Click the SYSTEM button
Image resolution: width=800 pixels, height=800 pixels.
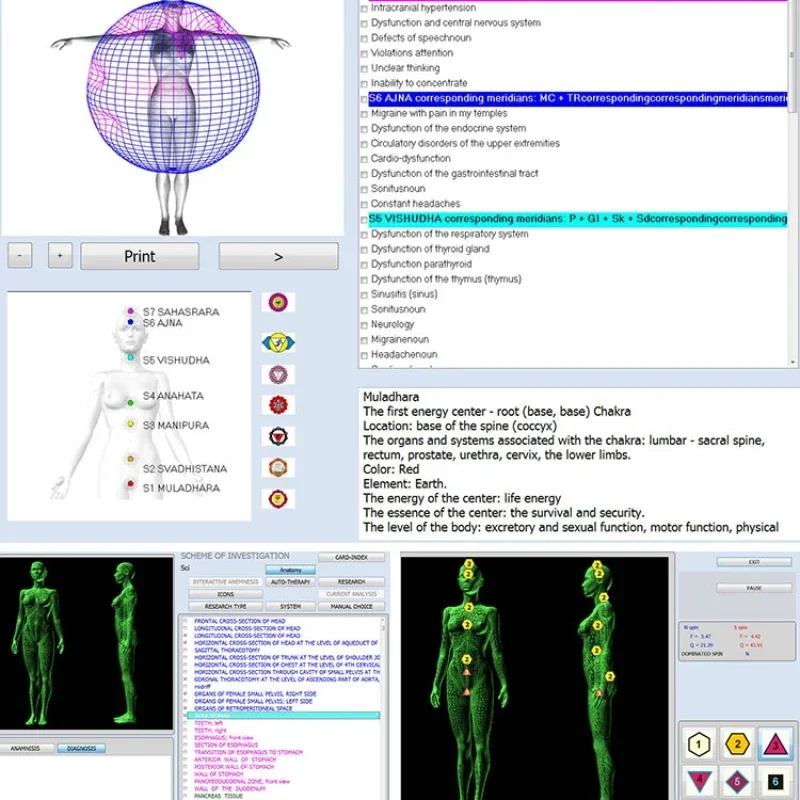(x=290, y=607)
